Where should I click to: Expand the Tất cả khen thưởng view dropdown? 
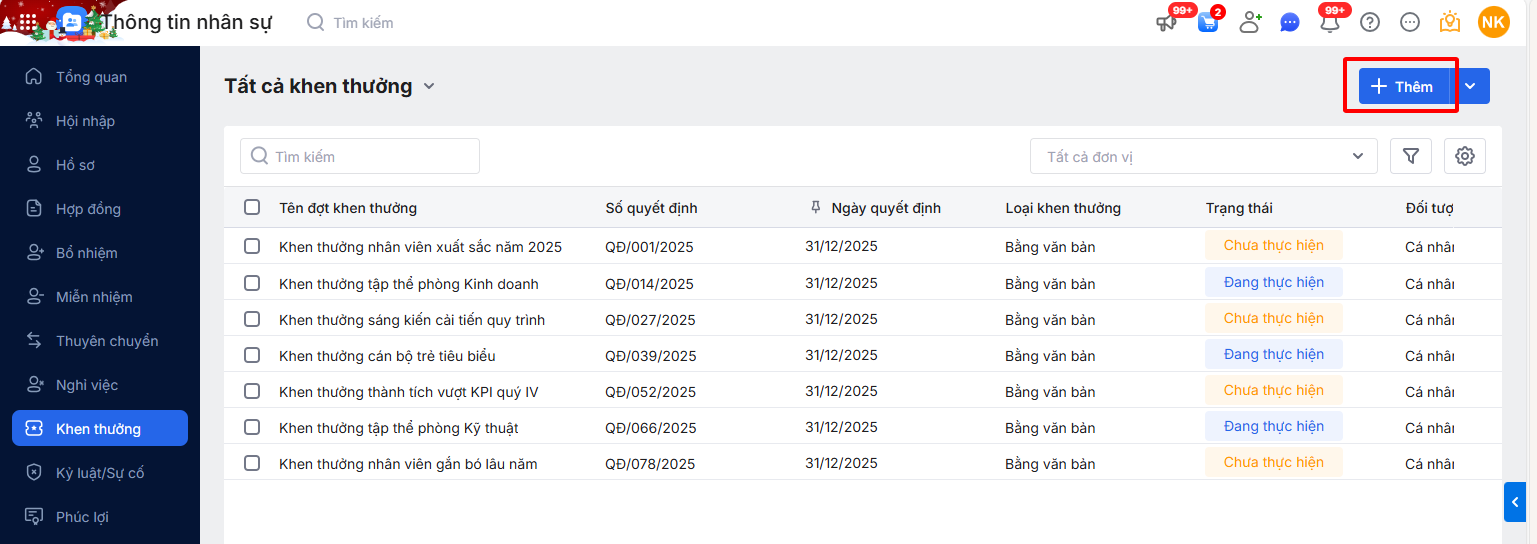click(x=429, y=86)
